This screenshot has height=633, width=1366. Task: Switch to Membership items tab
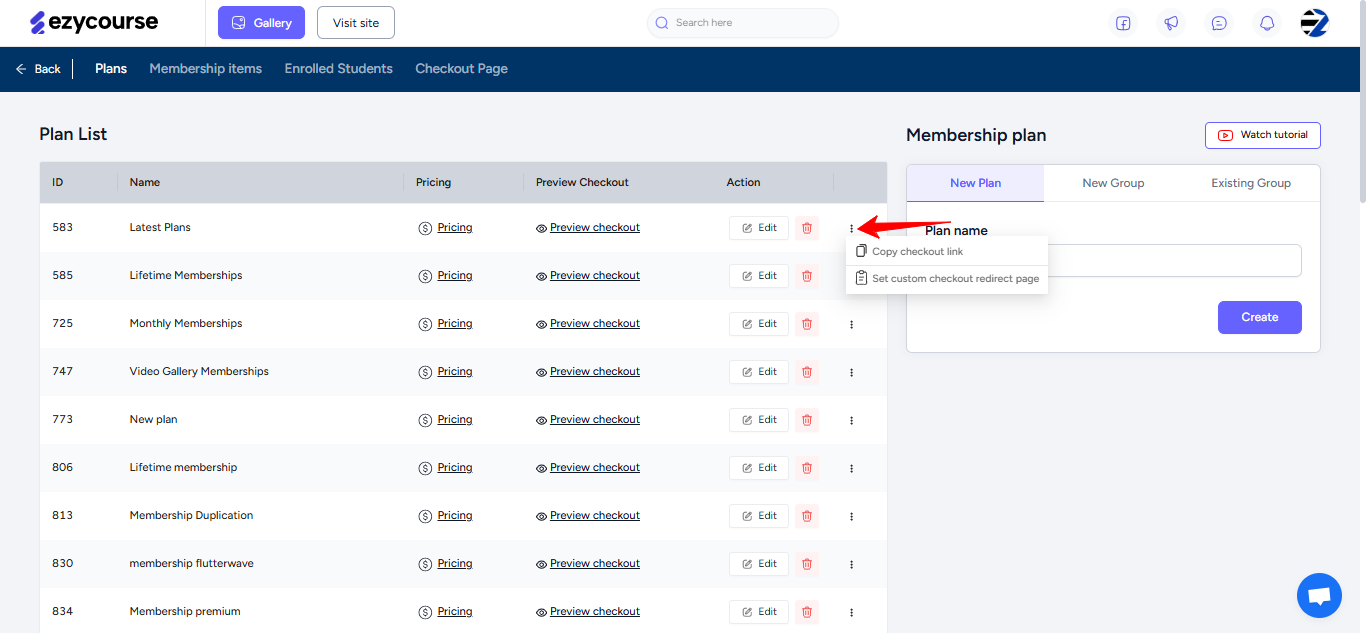[x=205, y=69]
